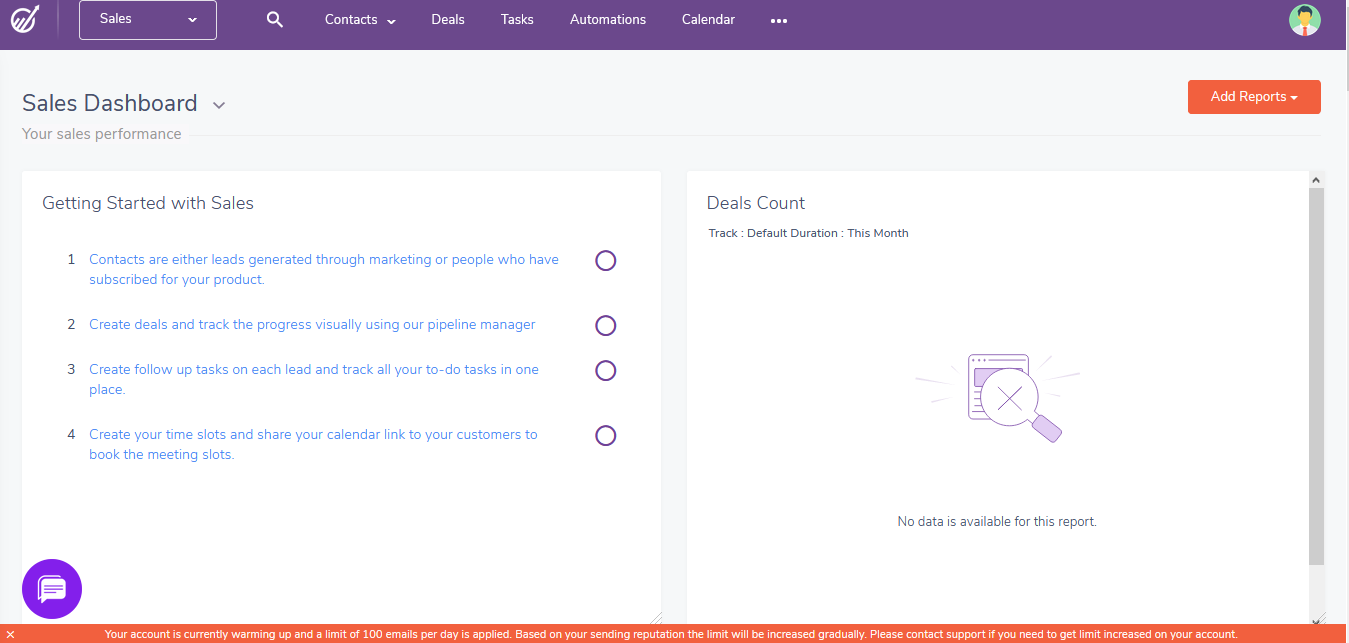Mark step 1 Contacts circle complete

pyautogui.click(x=606, y=261)
